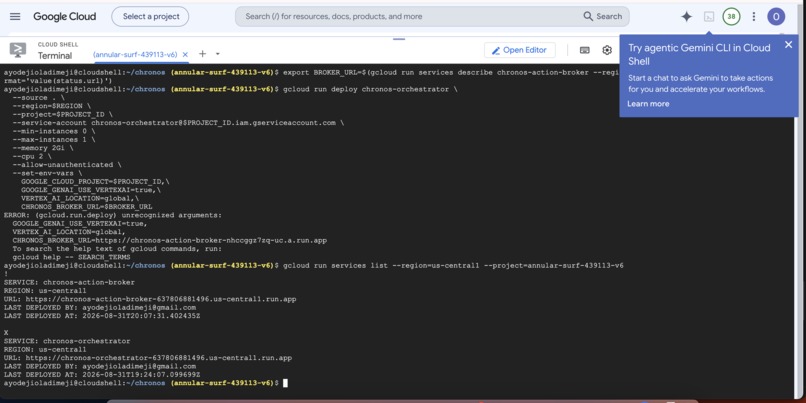Click 'LAST DEPLOYED AT: 2026-08-31T19:24:07' line

click(x=102, y=375)
